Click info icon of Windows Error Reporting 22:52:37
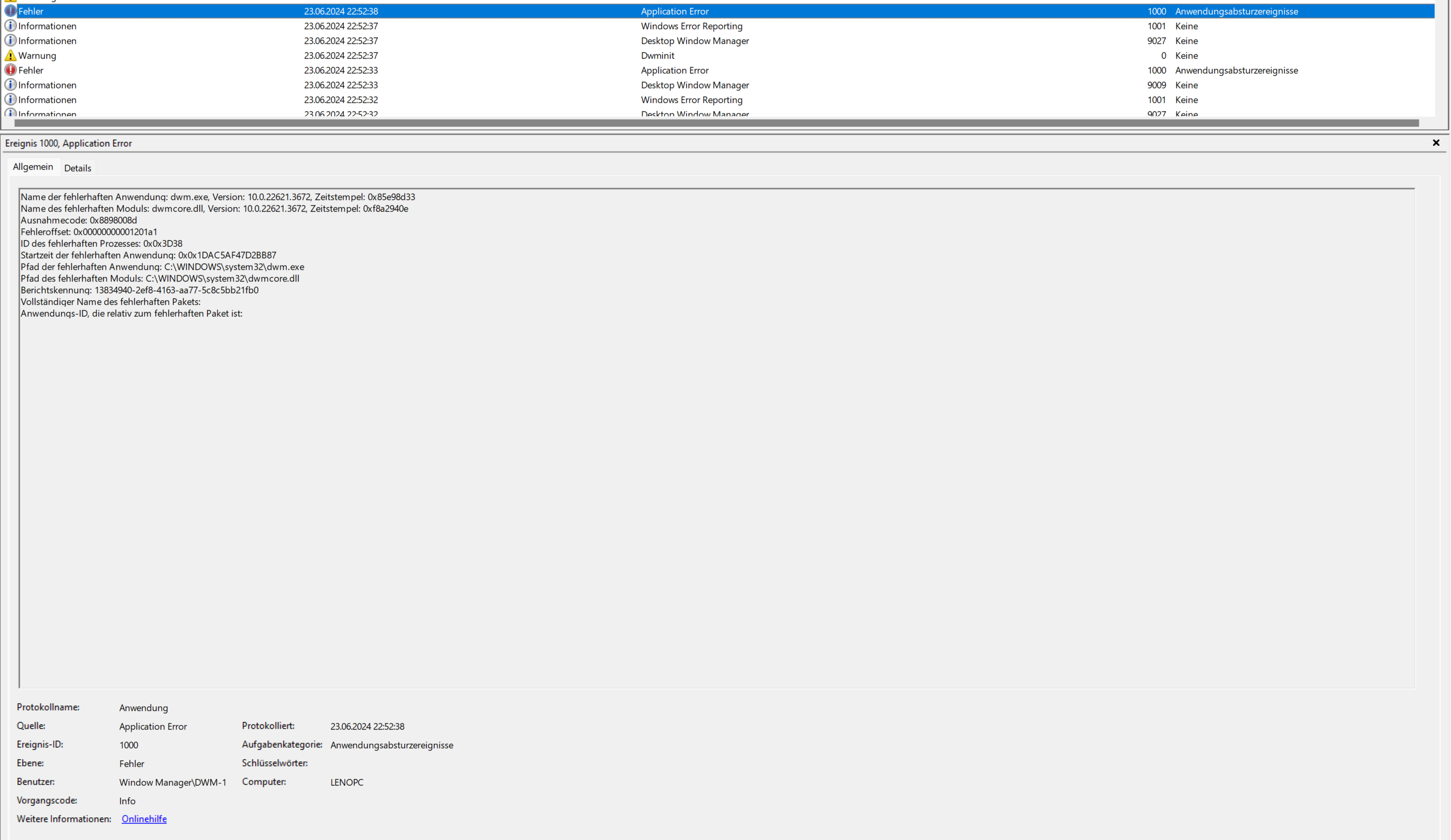The width and height of the screenshot is (1451, 840). (x=10, y=26)
